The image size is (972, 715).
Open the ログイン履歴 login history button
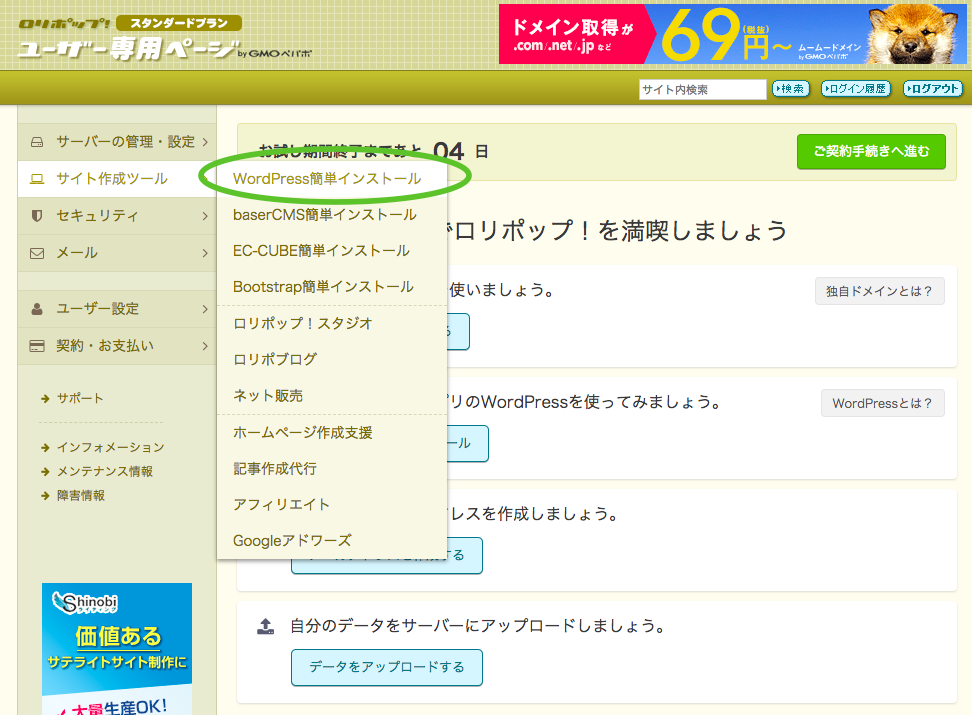[x=855, y=89]
